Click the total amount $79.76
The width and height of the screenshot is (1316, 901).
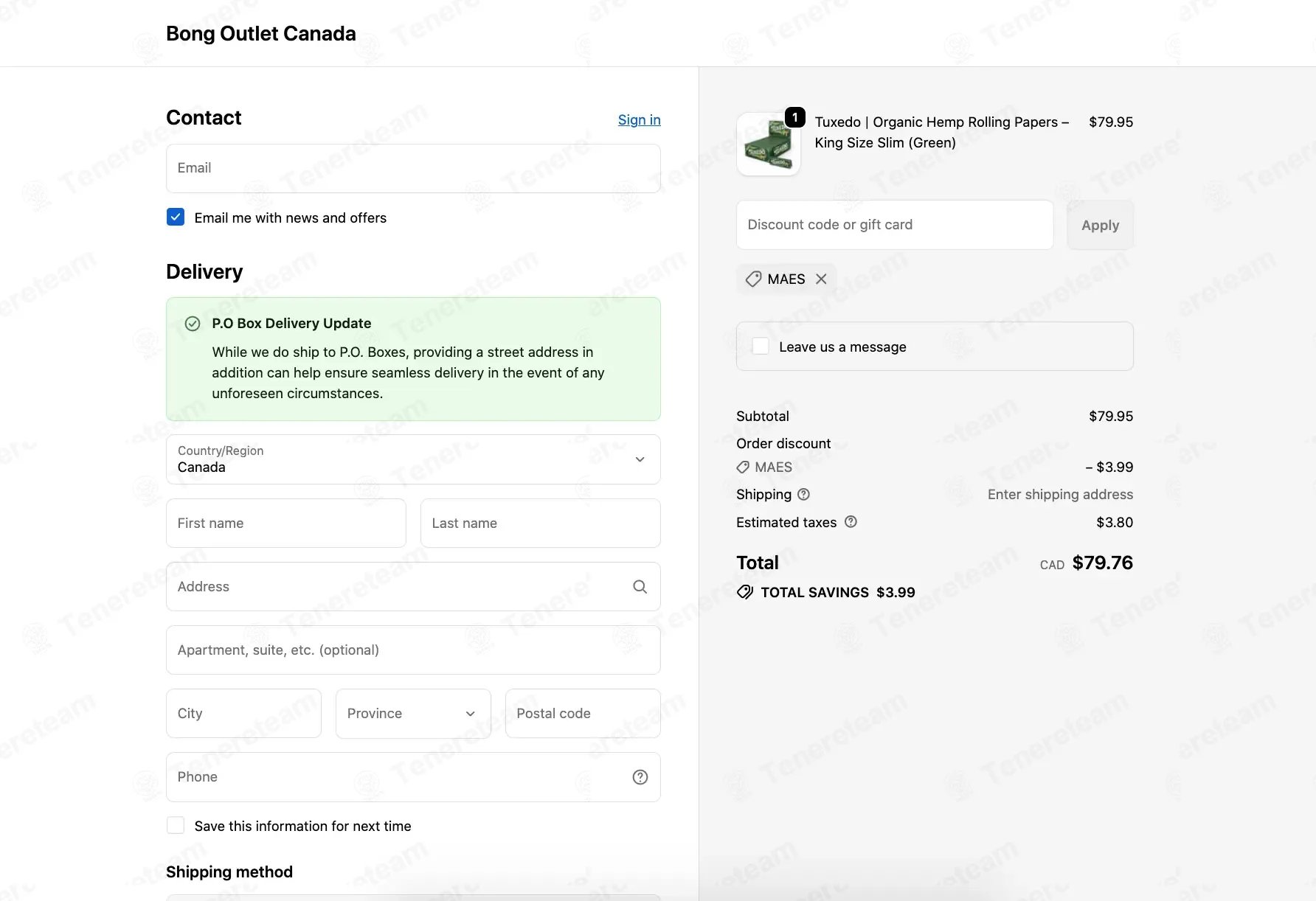[1102, 563]
